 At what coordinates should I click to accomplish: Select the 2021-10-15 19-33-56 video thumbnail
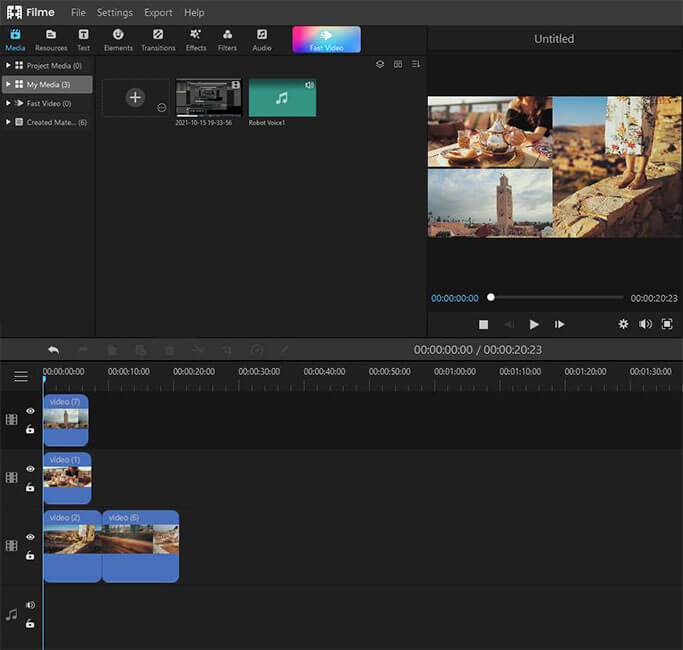click(x=209, y=98)
